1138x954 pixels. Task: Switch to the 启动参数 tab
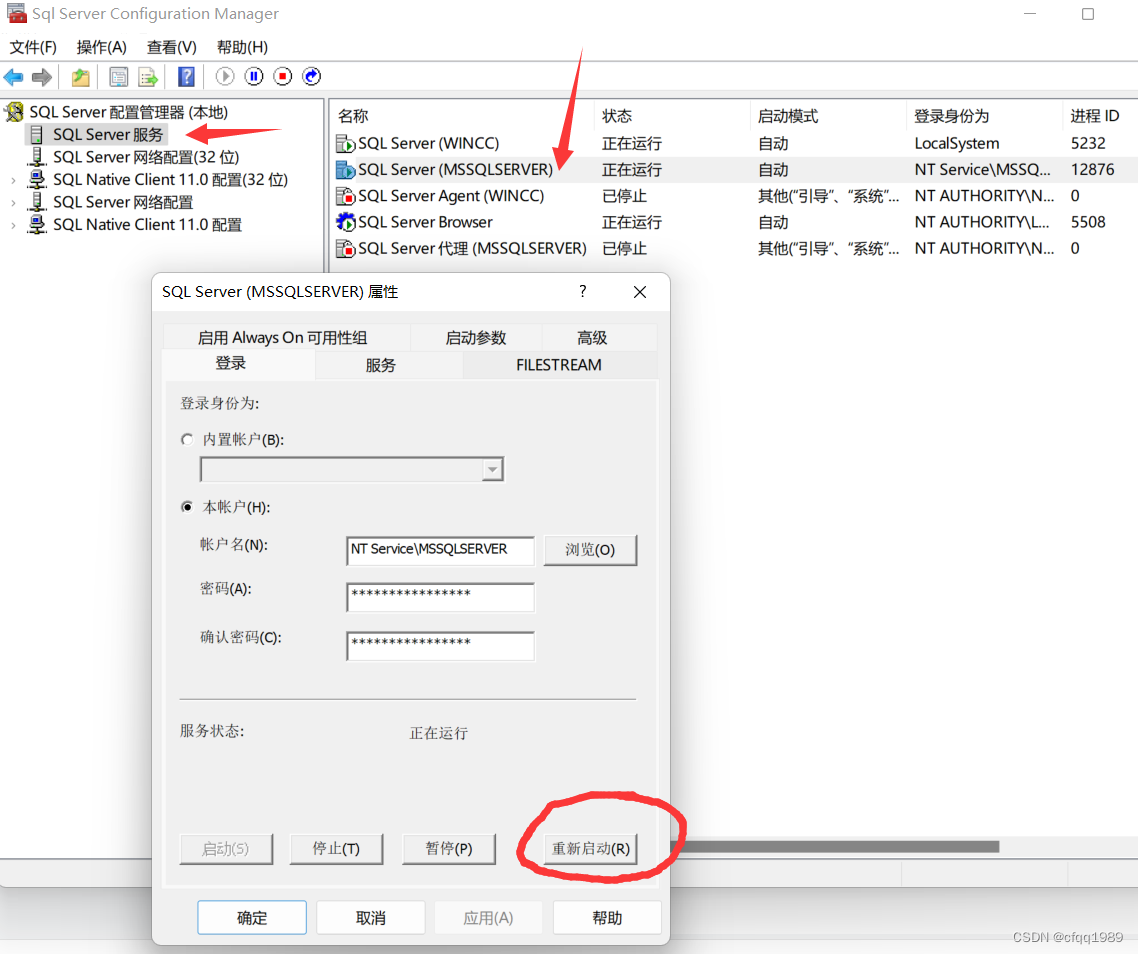click(x=476, y=338)
